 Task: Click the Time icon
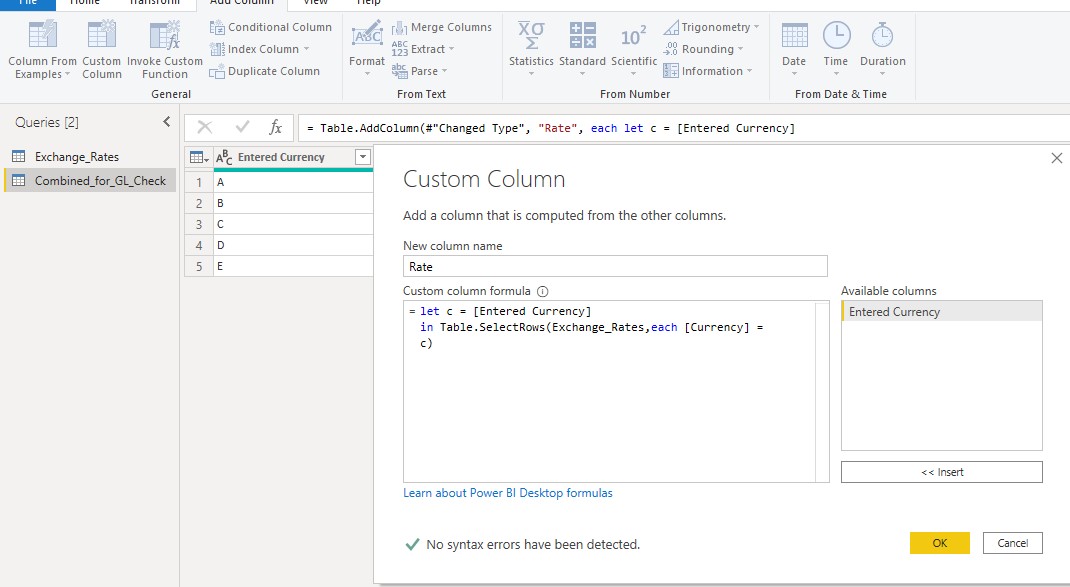pos(836,35)
